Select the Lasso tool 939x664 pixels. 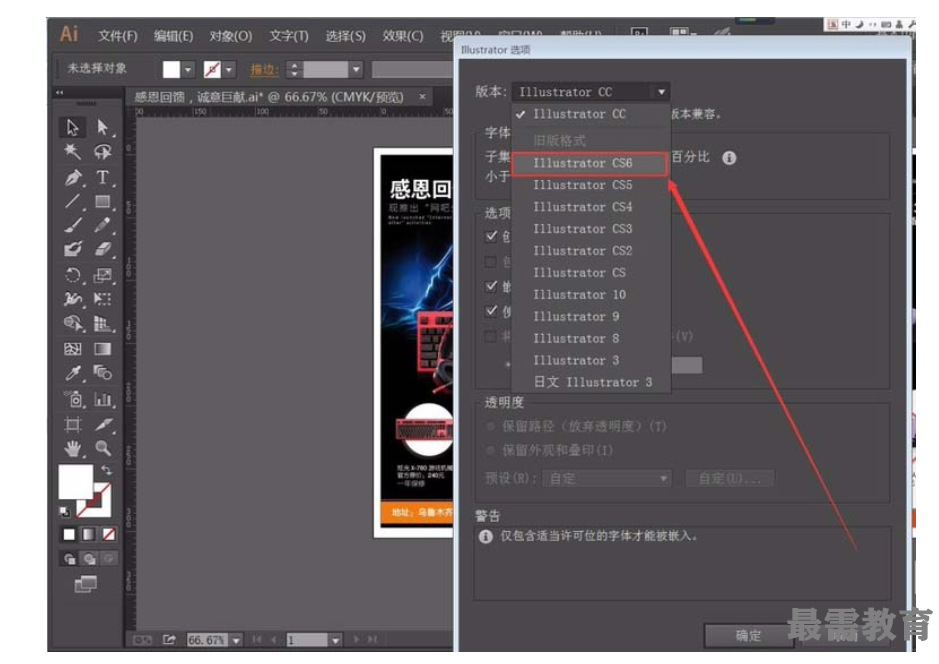[x=102, y=151]
